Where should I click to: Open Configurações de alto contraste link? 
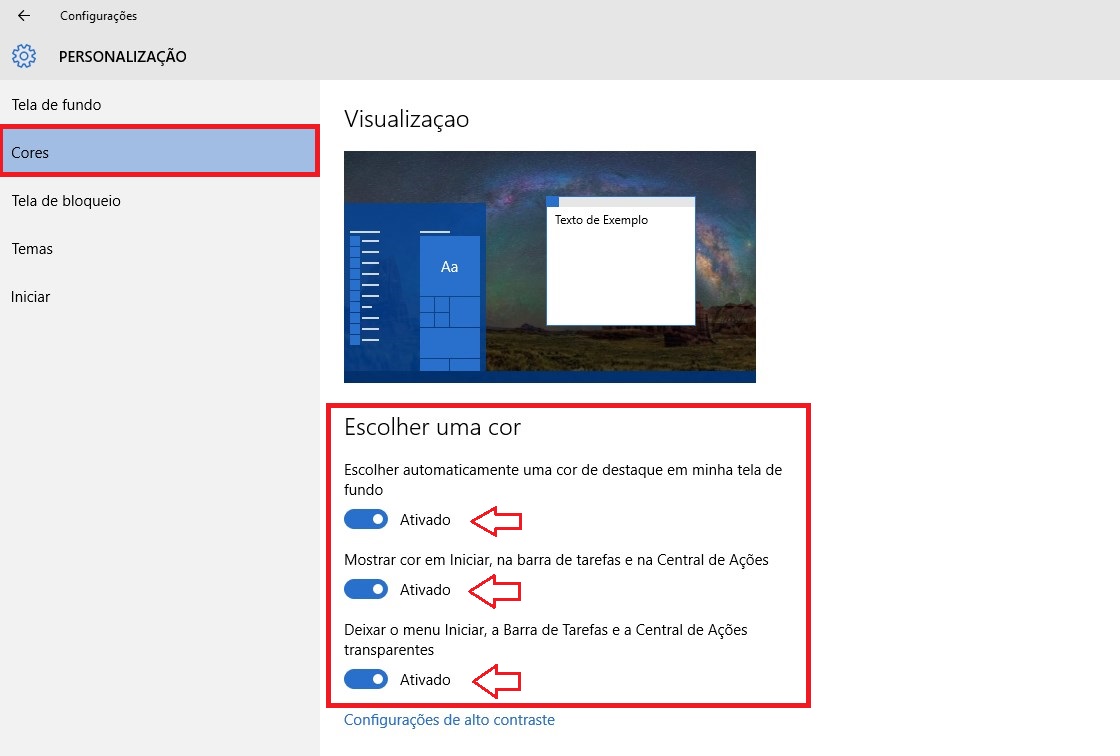449,720
